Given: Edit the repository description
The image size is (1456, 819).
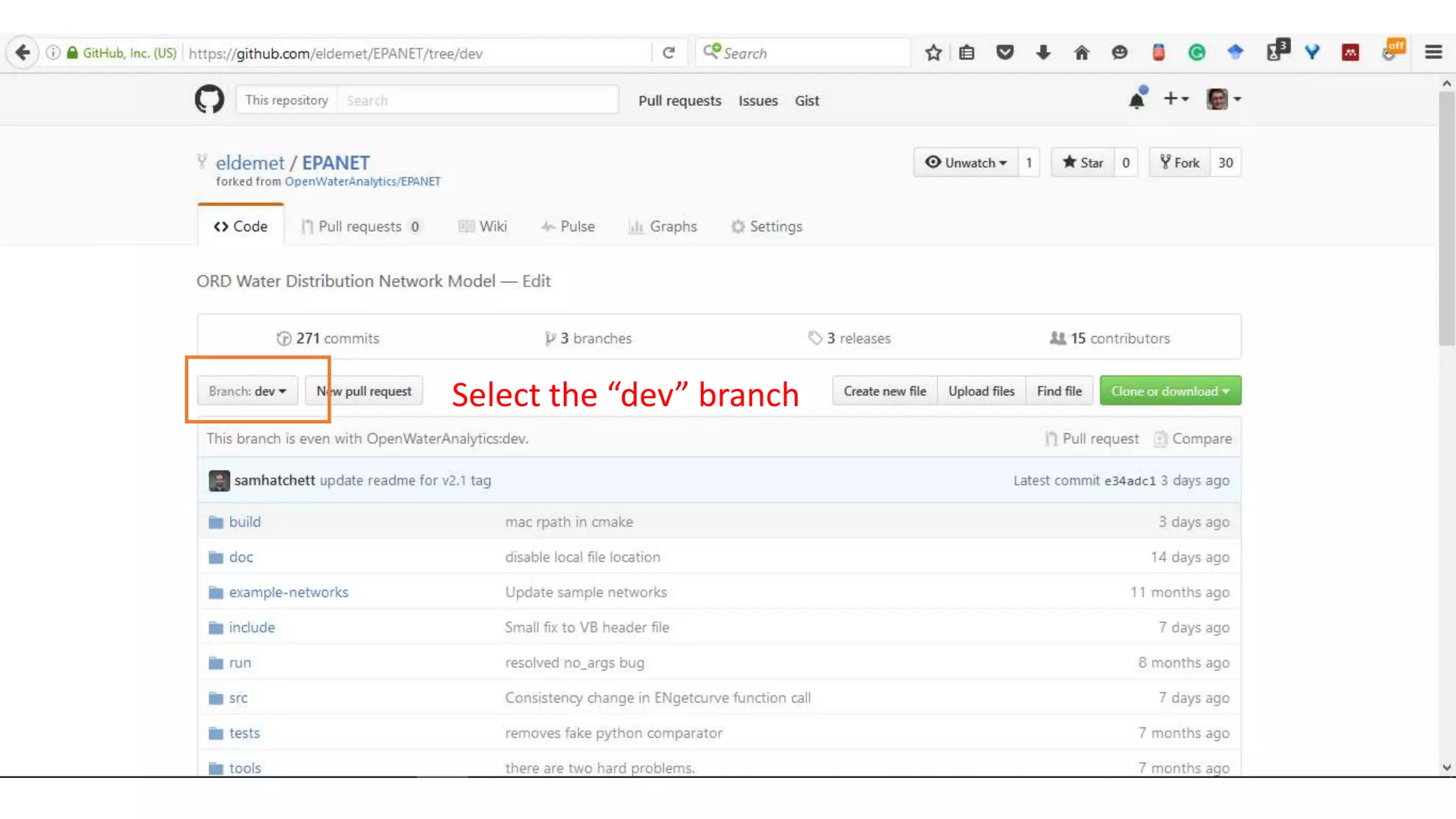Looking at the screenshot, I should [x=536, y=281].
